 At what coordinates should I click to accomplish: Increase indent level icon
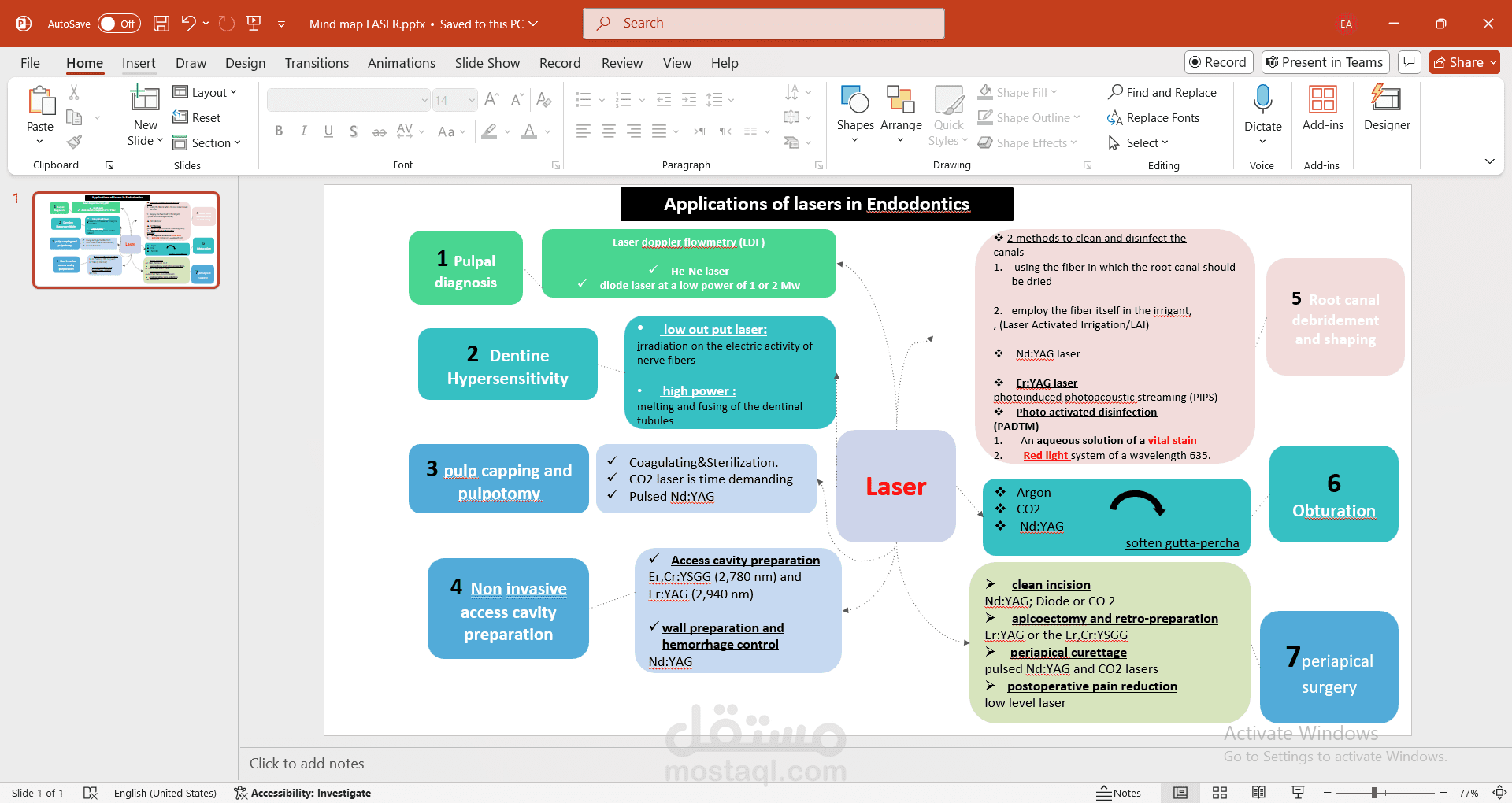pos(689,99)
